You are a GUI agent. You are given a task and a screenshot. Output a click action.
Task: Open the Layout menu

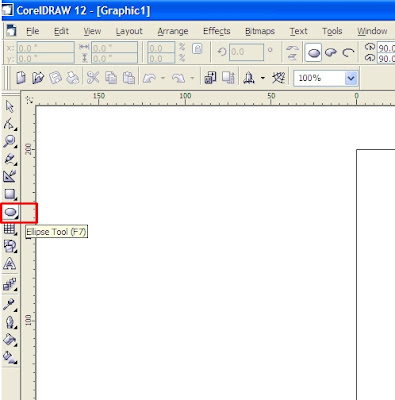tap(129, 31)
